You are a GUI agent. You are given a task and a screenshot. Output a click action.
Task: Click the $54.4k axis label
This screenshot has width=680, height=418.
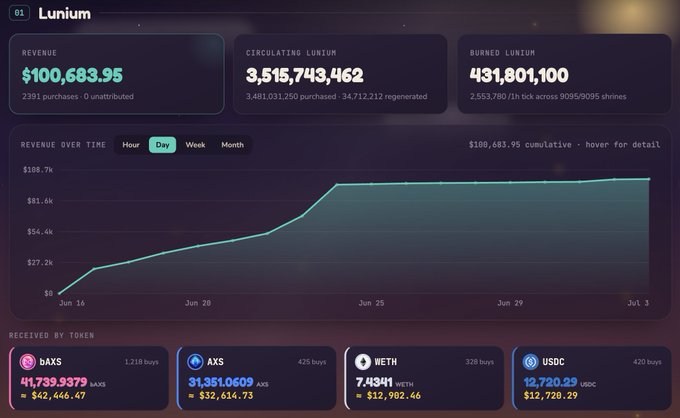(40, 232)
